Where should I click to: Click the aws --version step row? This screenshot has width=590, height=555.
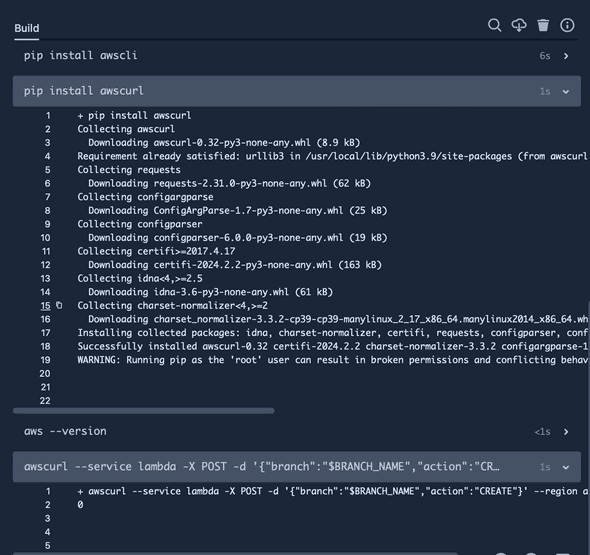coord(297,431)
